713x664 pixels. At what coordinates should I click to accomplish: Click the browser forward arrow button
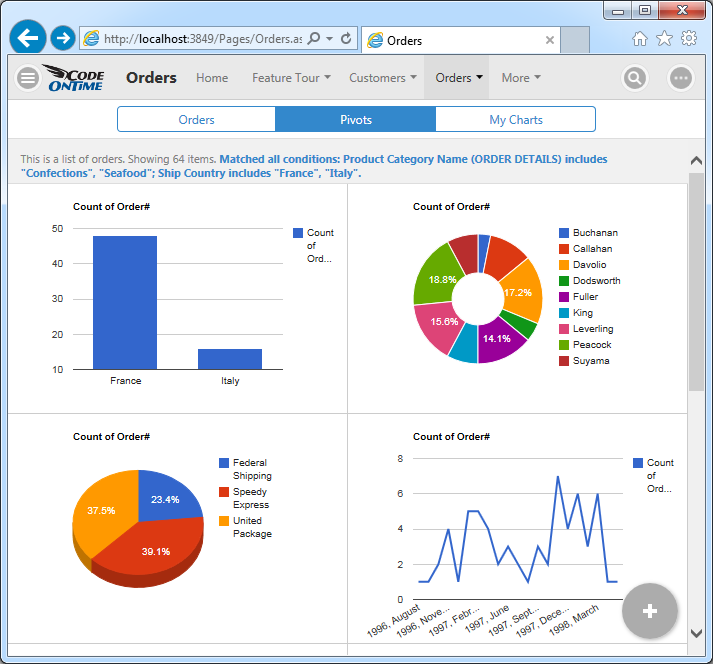[x=62, y=38]
